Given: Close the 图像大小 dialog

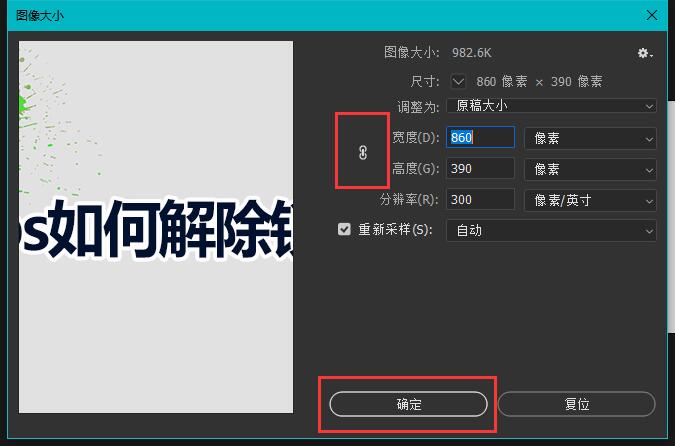Looking at the screenshot, I should (x=652, y=15).
